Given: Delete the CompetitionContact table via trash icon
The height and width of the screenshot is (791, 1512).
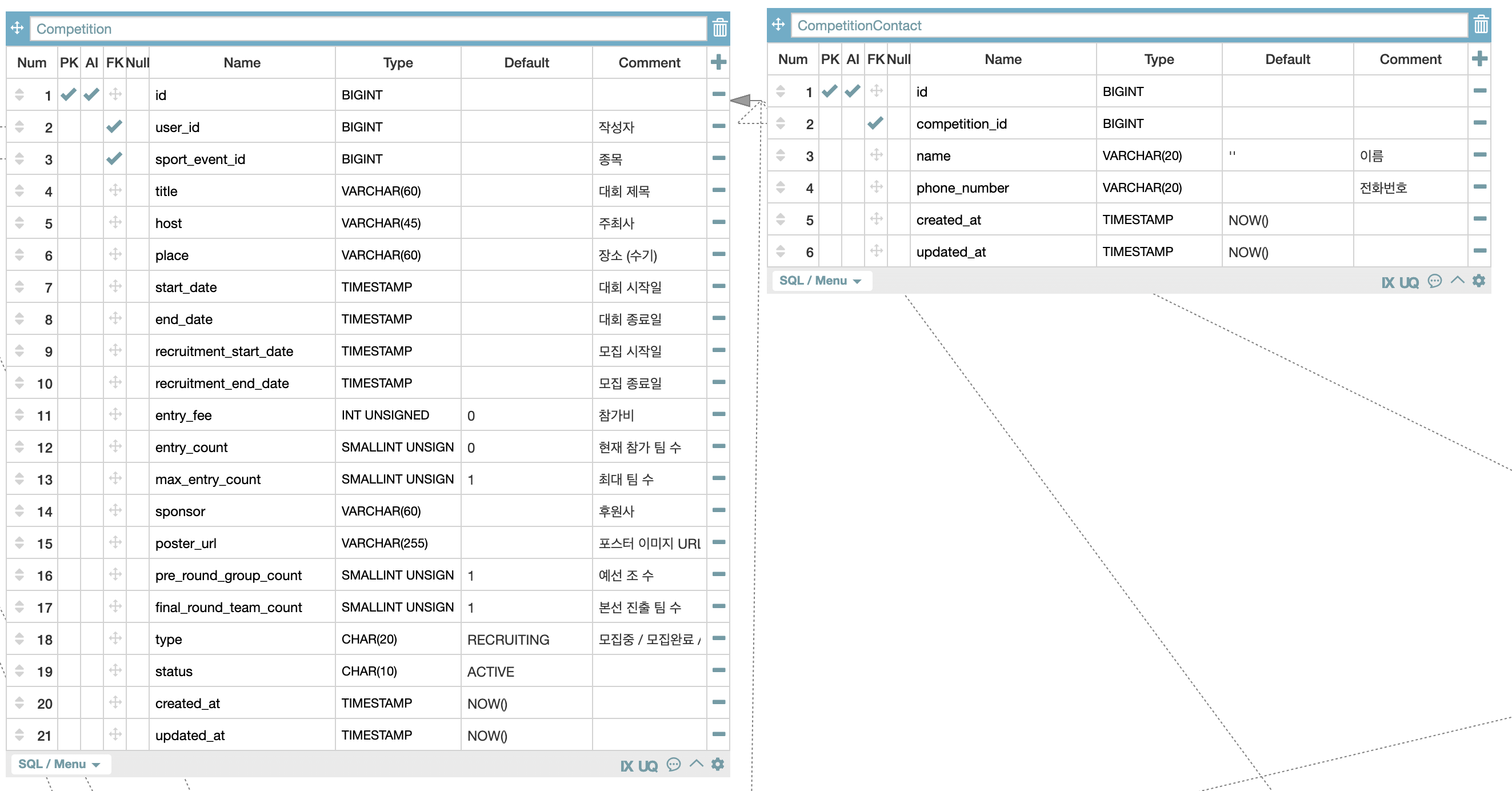Looking at the screenshot, I should tap(1481, 25).
